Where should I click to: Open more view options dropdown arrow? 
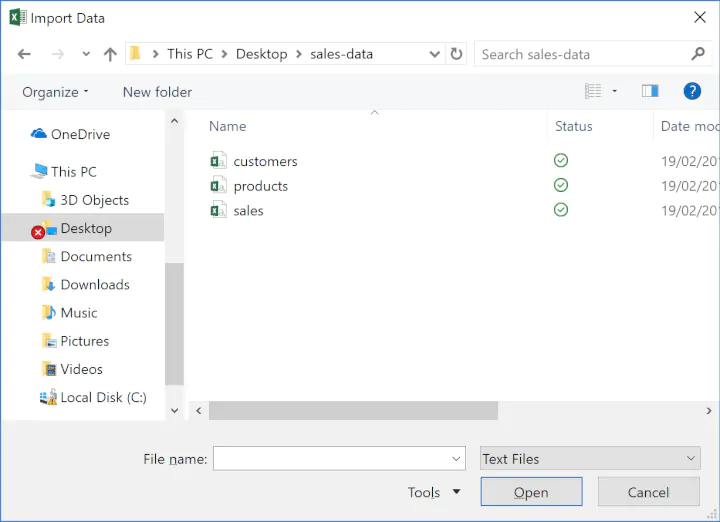click(x=614, y=91)
